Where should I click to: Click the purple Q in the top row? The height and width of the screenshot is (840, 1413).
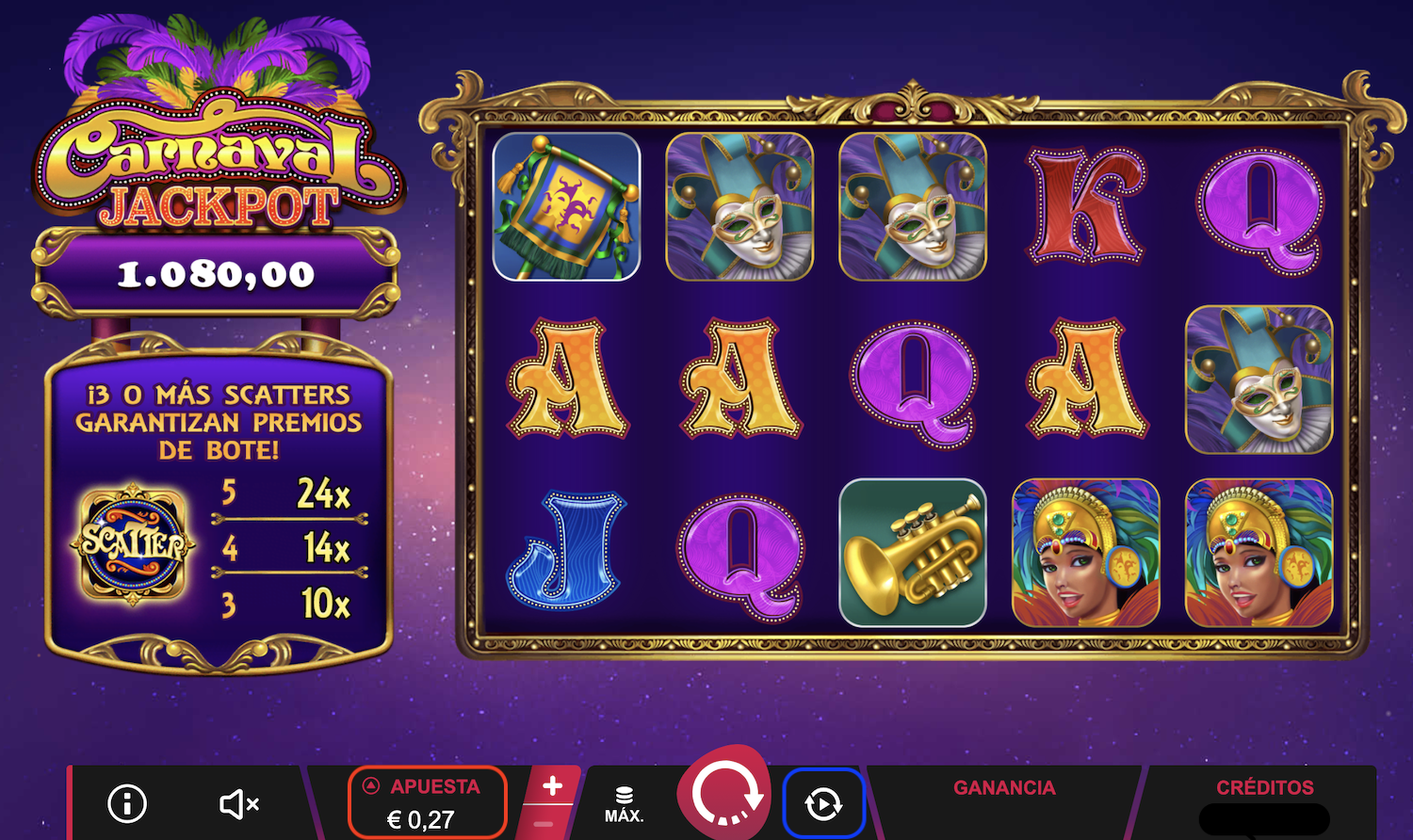point(1259,211)
